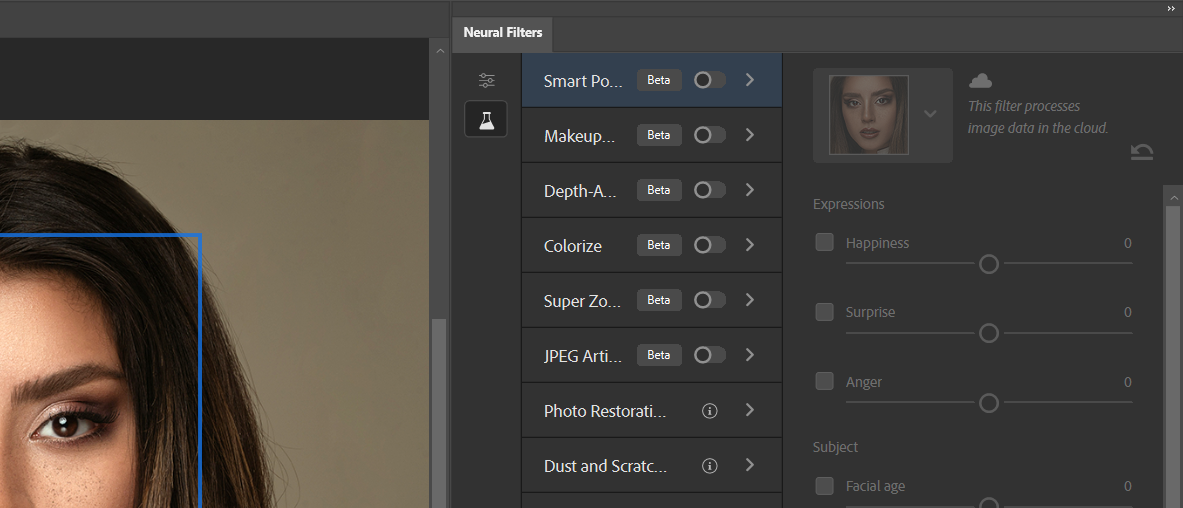Open the face selection dropdown arrow

pos(931,114)
